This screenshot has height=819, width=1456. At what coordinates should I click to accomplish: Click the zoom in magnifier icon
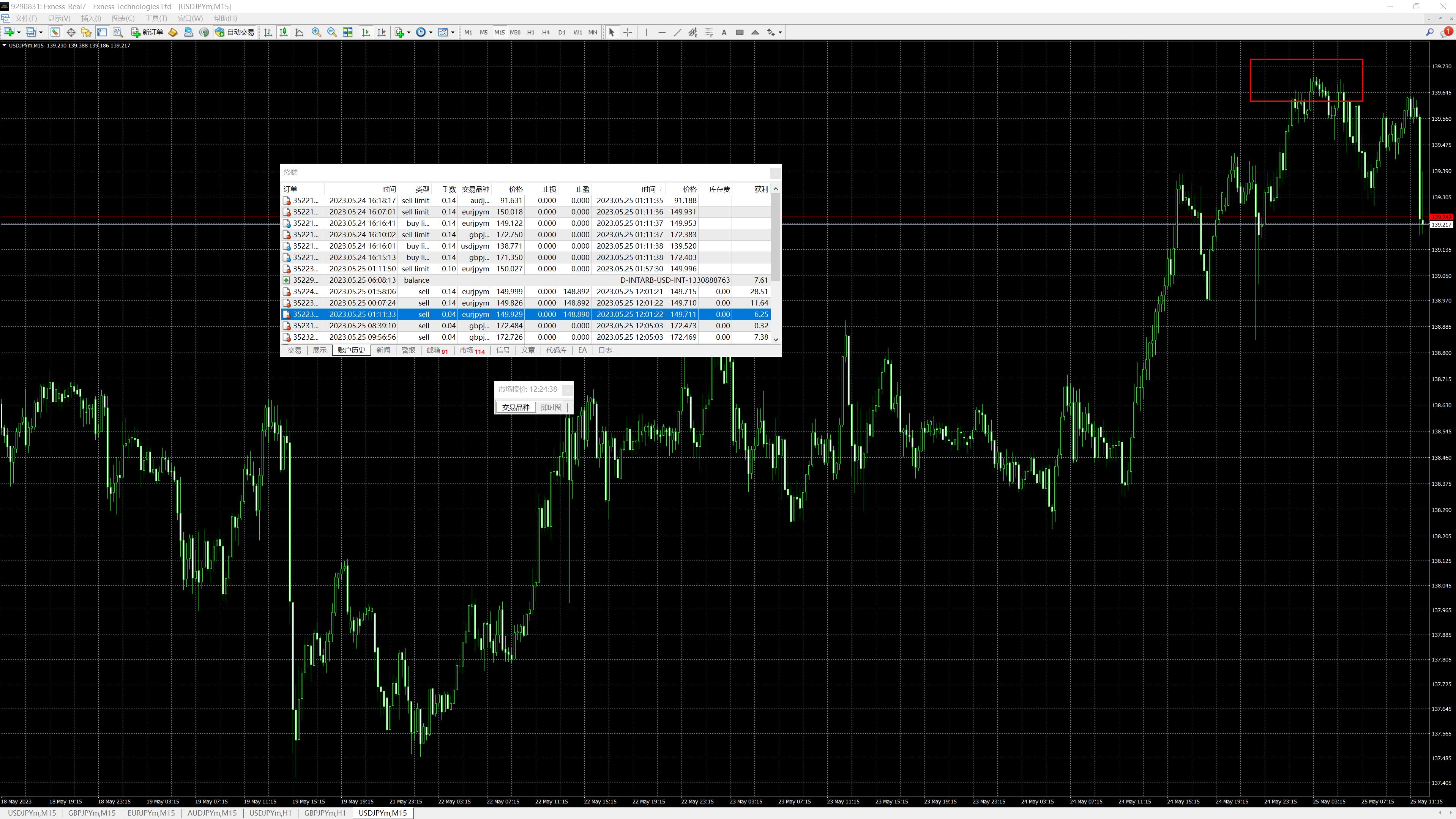(317, 32)
